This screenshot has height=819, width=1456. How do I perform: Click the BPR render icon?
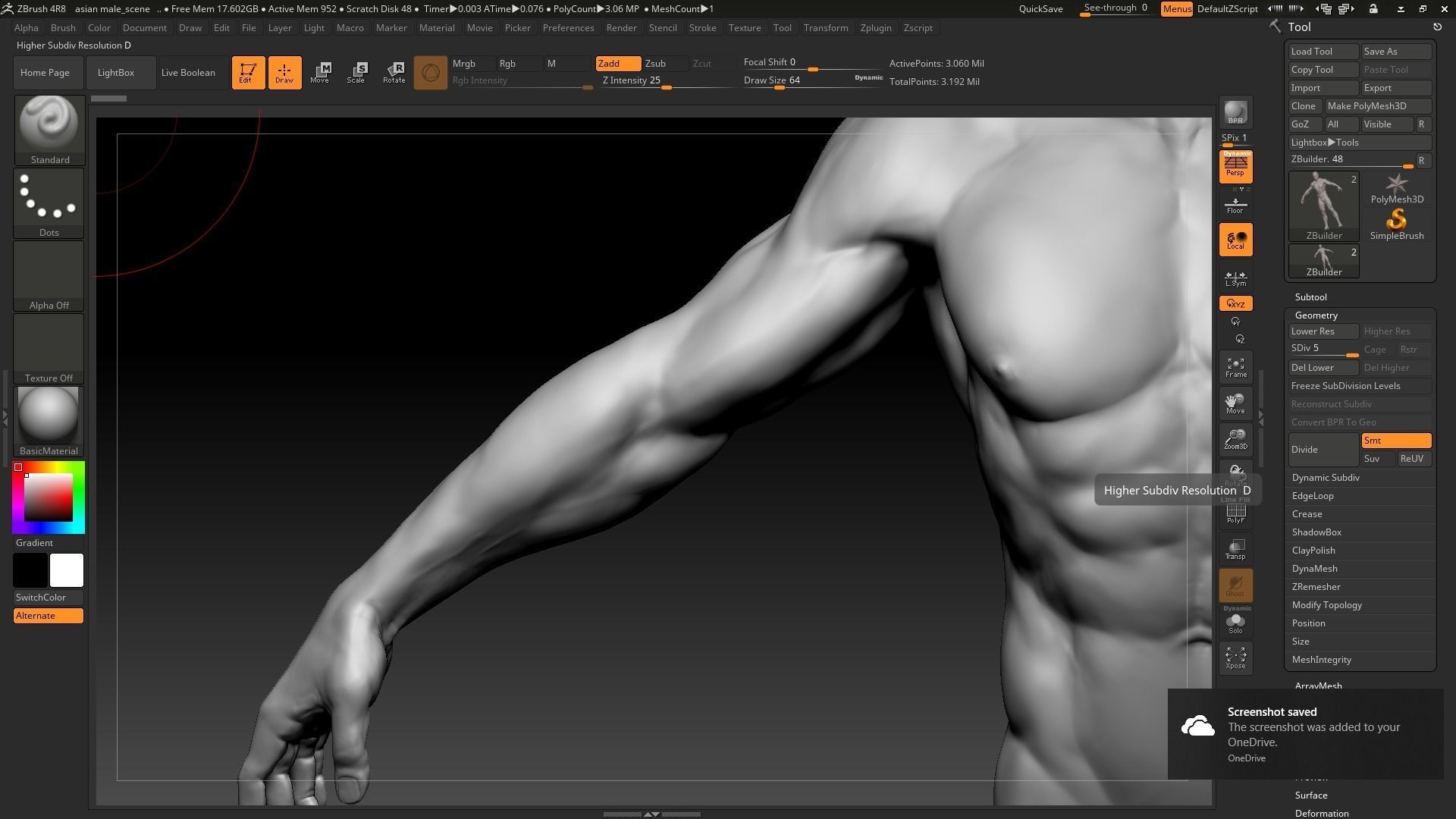(1235, 112)
